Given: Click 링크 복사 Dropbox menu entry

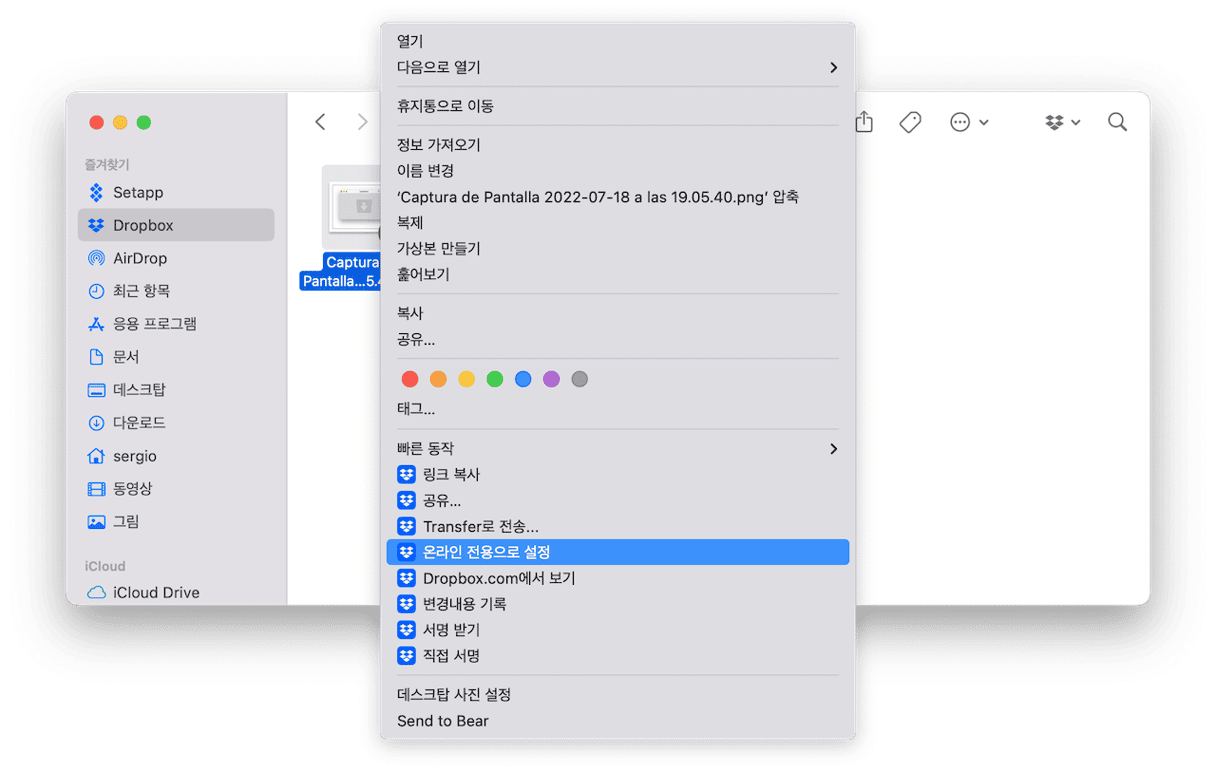Looking at the screenshot, I should pos(451,474).
